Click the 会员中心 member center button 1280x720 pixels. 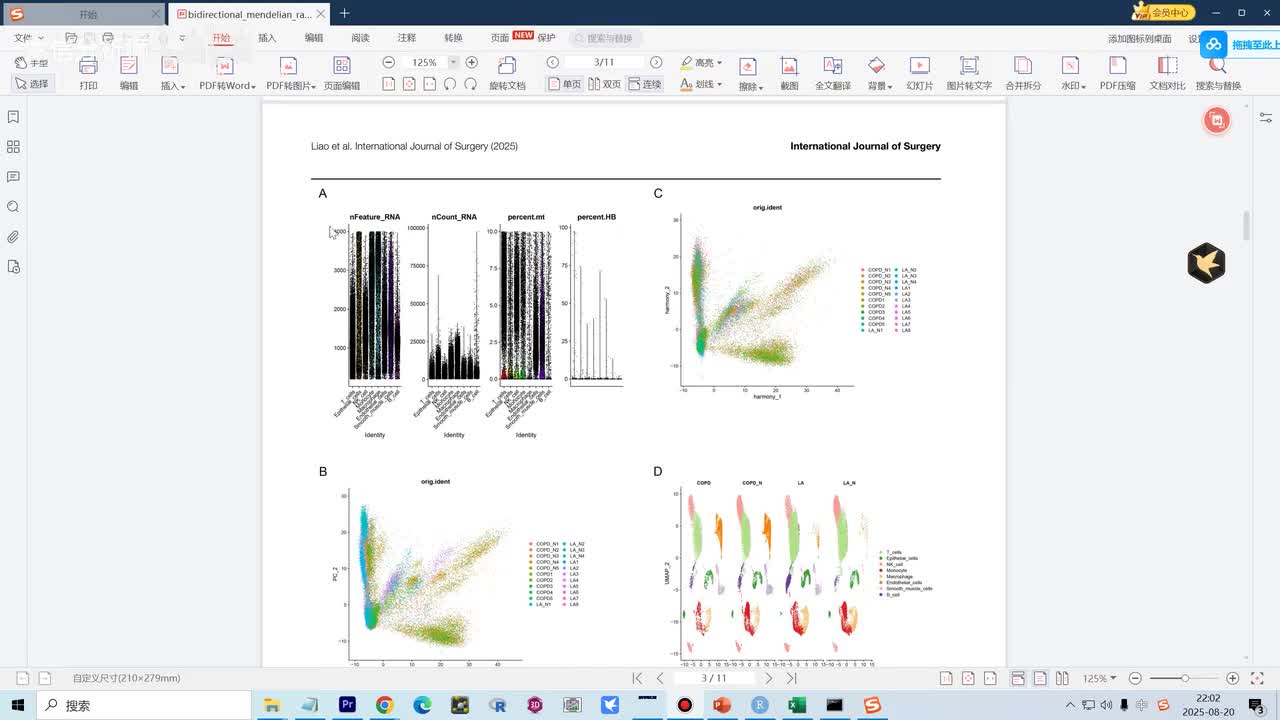pyautogui.click(x=1163, y=12)
